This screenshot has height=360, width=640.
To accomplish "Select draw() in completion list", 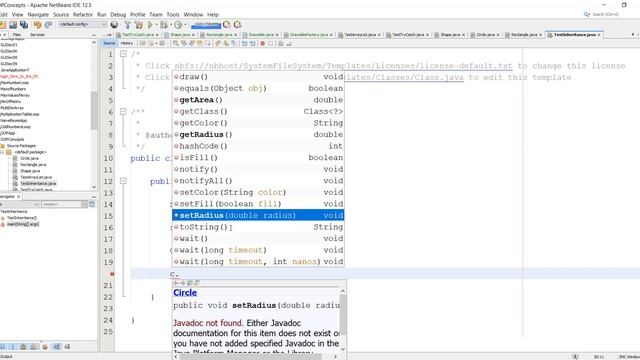I will (258, 77).
